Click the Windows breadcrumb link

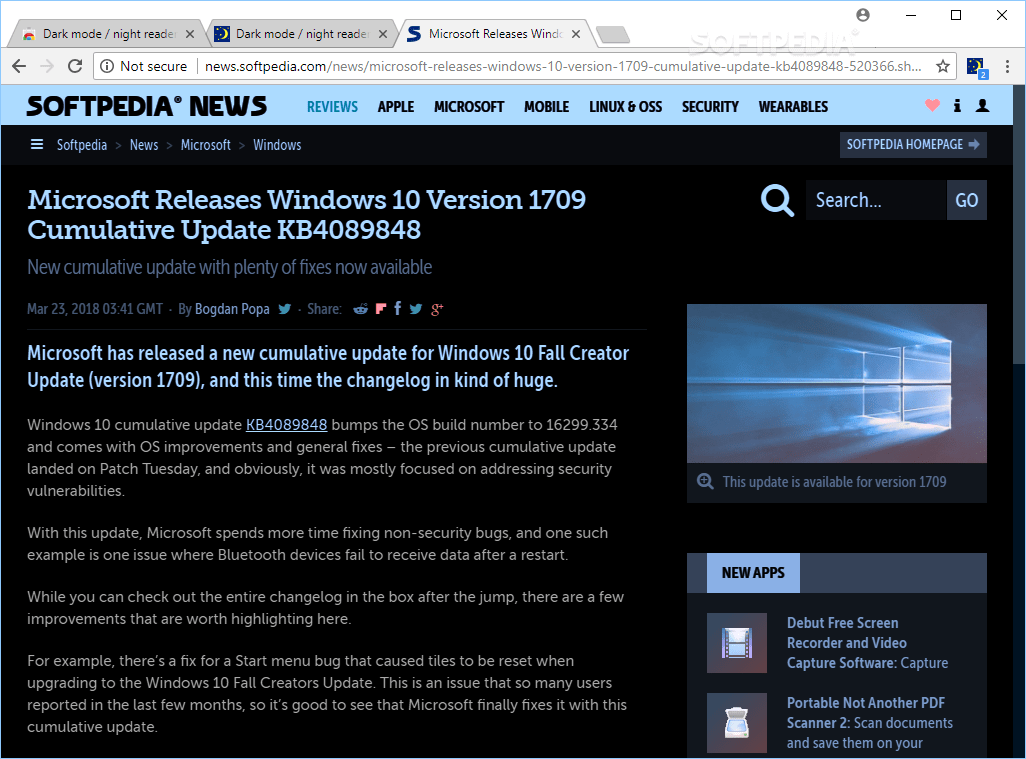(277, 145)
